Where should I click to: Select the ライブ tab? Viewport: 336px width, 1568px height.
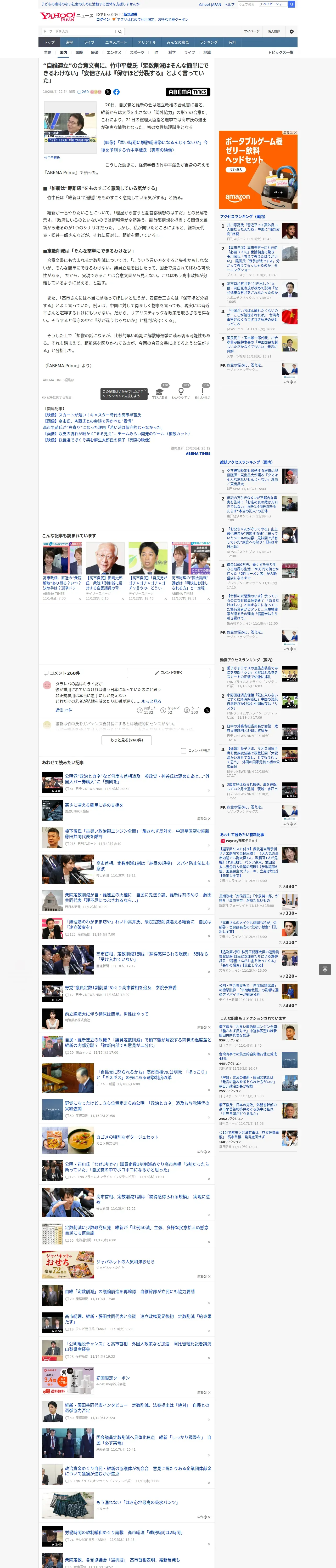pyautogui.click(x=89, y=43)
